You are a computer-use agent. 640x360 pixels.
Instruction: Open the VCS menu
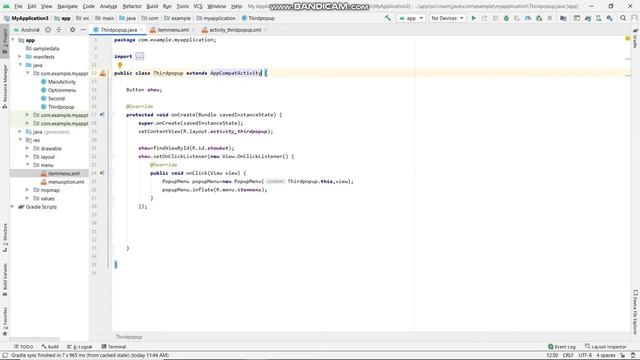[198, 7]
